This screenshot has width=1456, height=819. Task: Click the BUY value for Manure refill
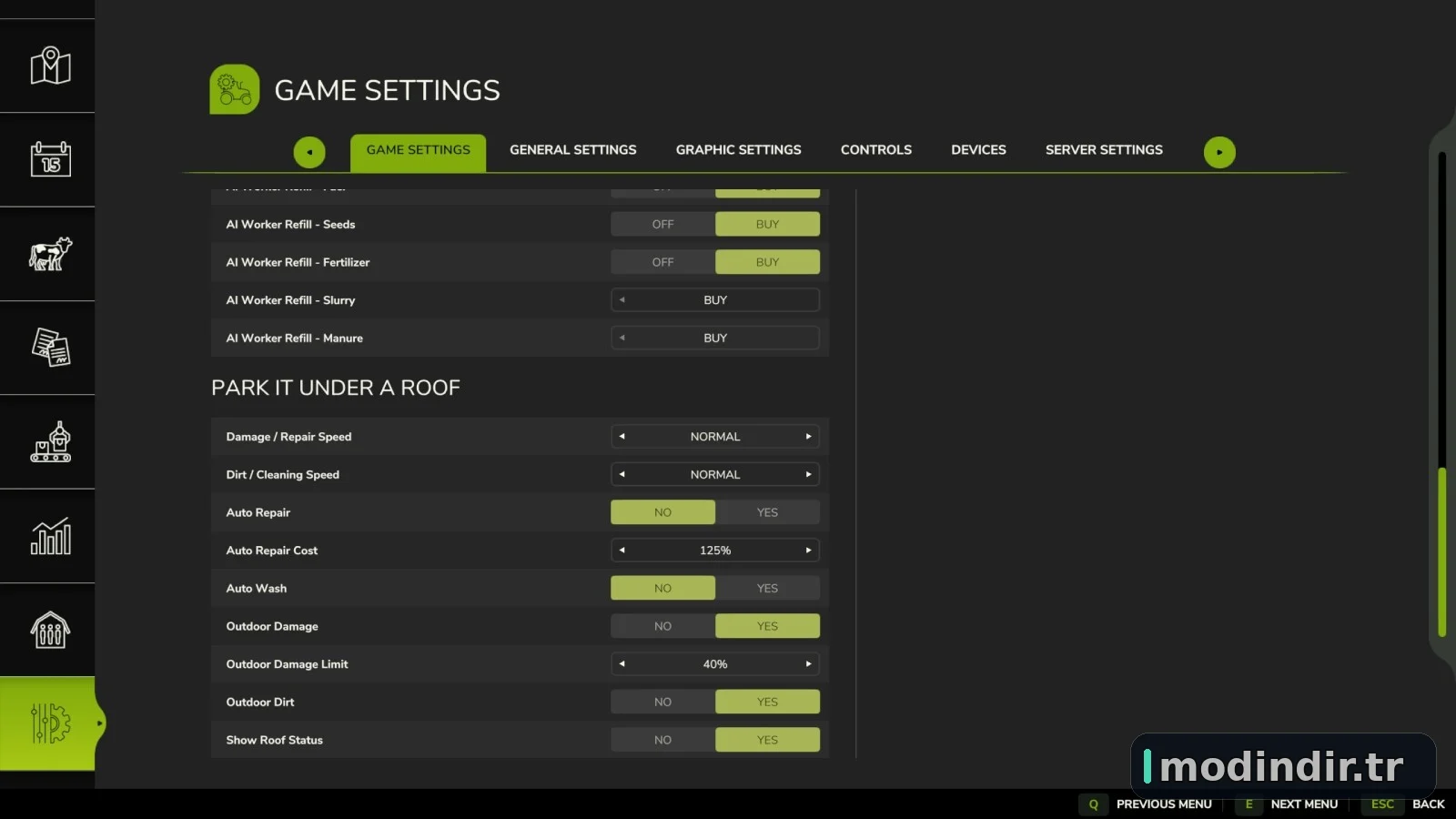coord(715,338)
